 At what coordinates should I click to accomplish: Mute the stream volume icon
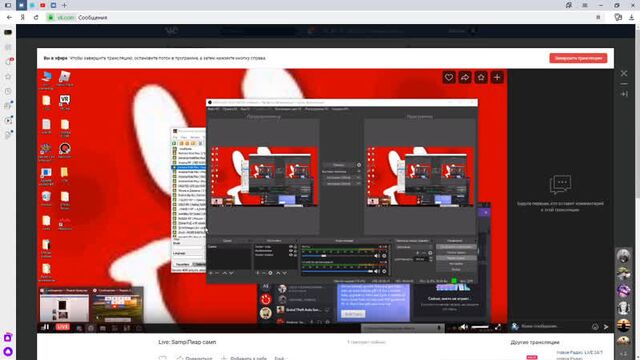click(463, 327)
